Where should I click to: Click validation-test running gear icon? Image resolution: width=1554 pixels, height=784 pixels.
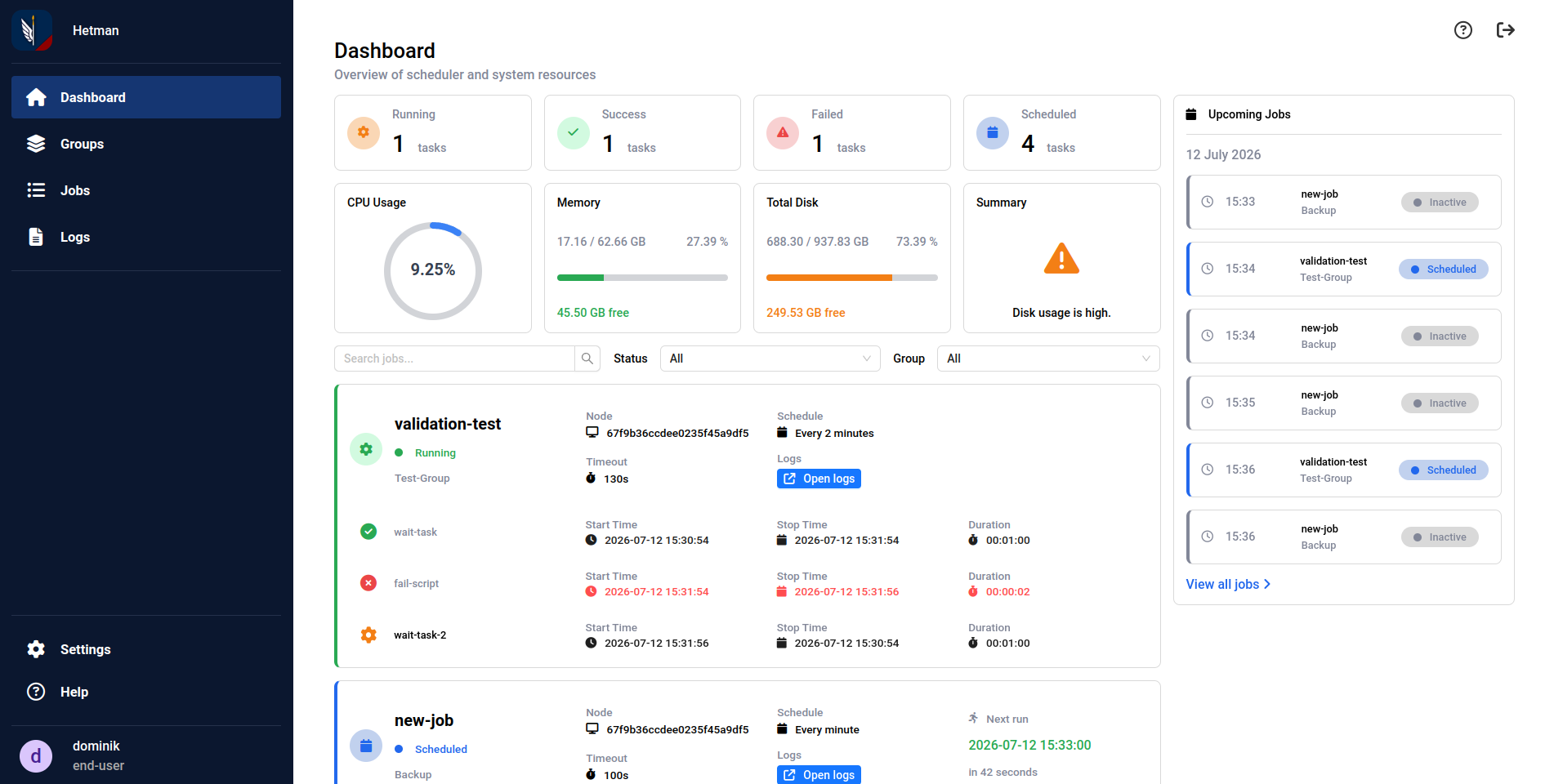pos(366,449)
